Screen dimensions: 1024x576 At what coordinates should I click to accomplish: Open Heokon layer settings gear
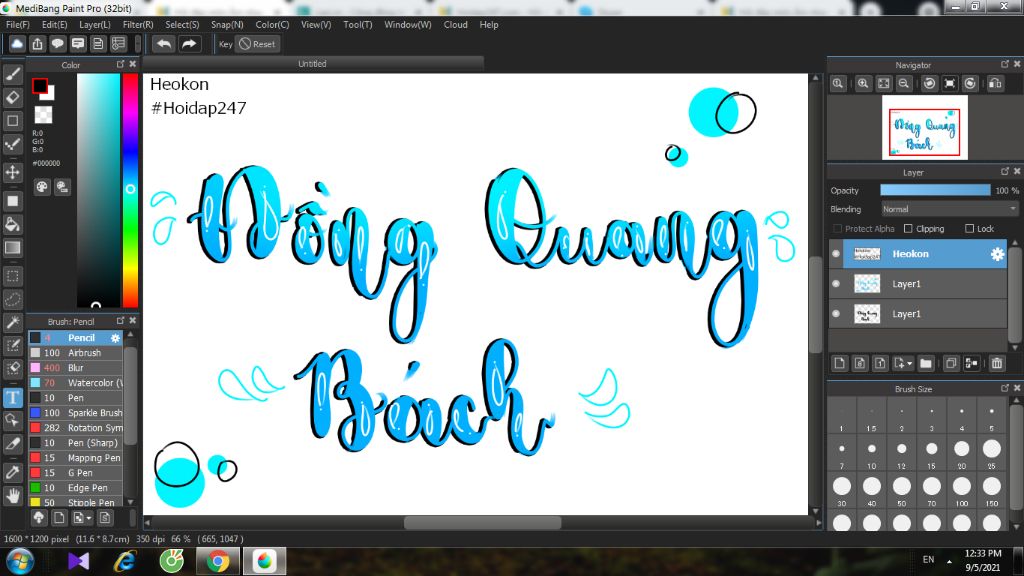tap(997, 254)
